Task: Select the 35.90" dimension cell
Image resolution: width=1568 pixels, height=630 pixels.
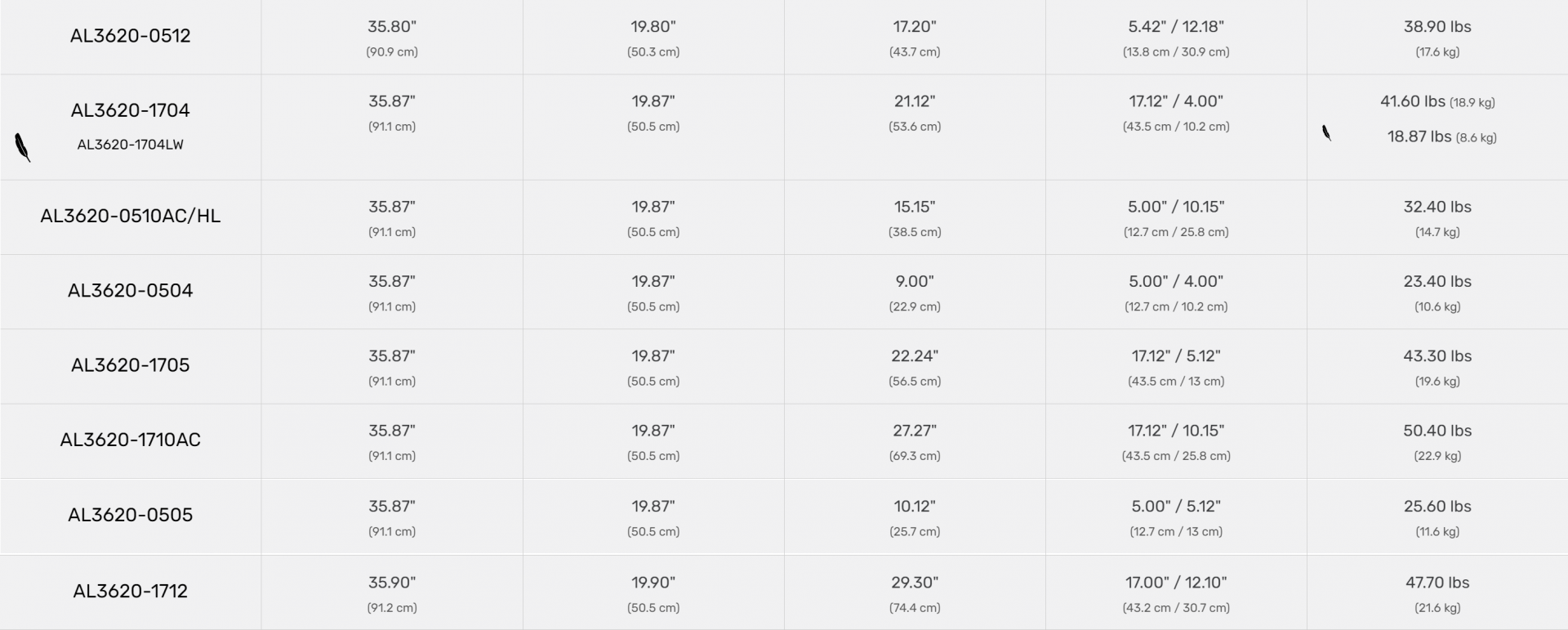Action: tap(392, 583)
